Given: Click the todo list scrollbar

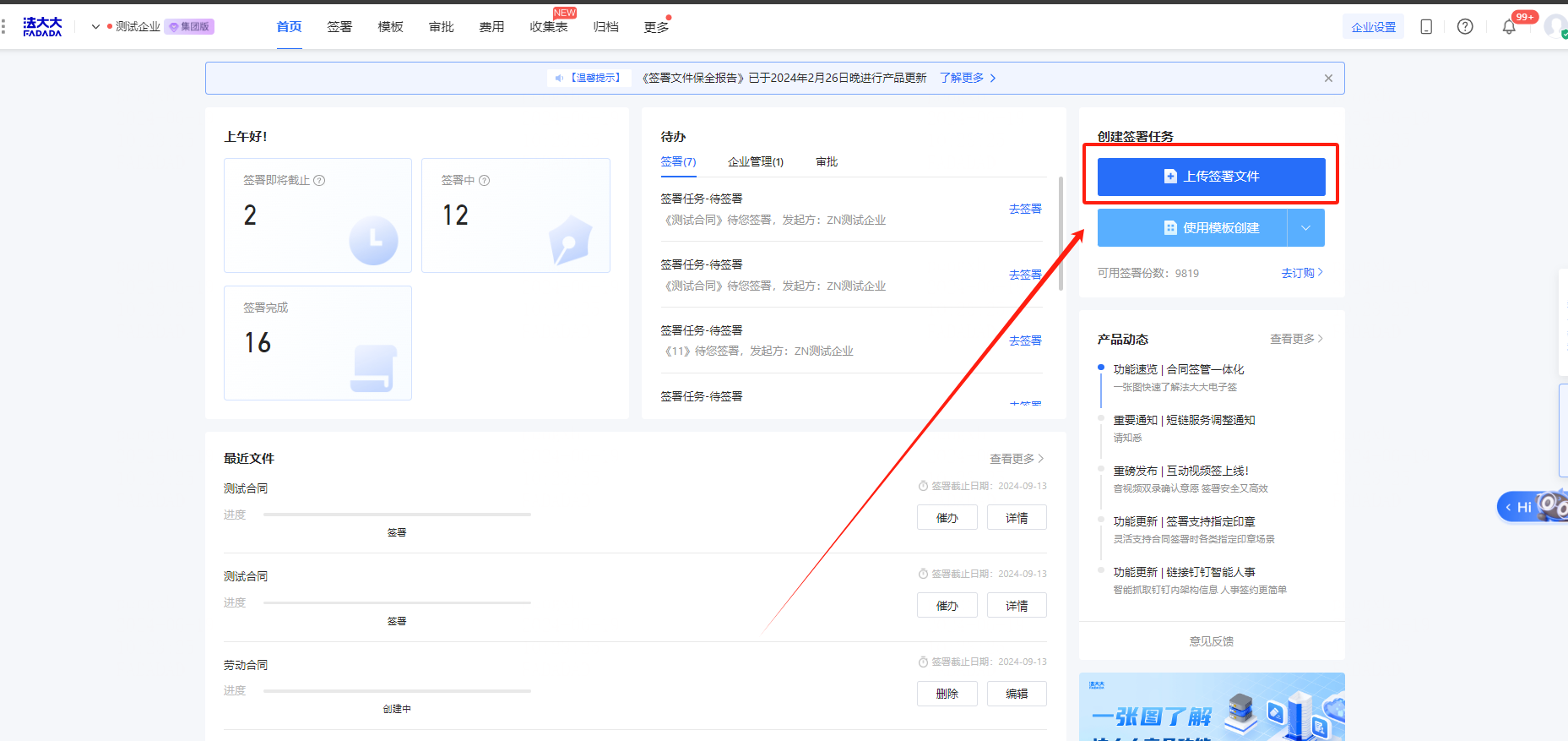Looking at the screenshot, I should point(1061,233).
